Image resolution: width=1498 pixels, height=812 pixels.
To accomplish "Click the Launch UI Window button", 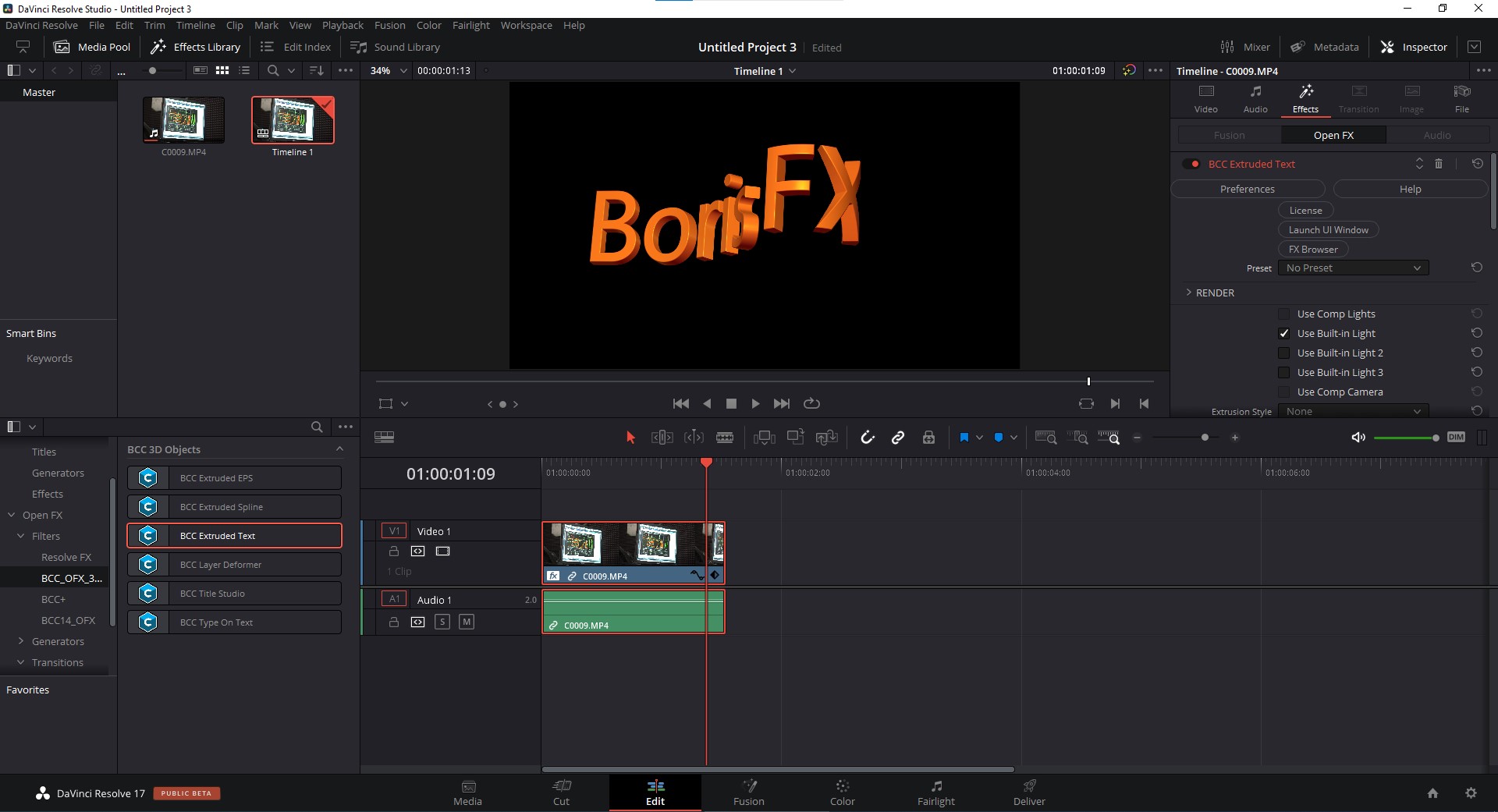I will click(1328, 230).
